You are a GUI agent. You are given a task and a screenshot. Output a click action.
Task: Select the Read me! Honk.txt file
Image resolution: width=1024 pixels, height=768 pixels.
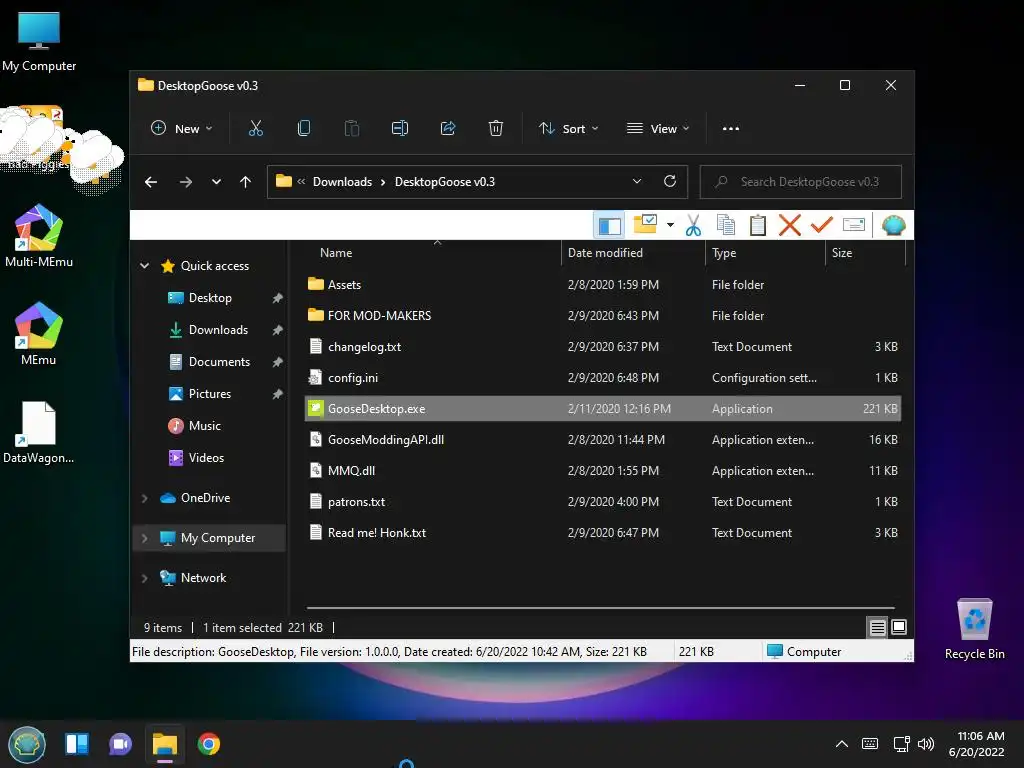click(603, 533)
